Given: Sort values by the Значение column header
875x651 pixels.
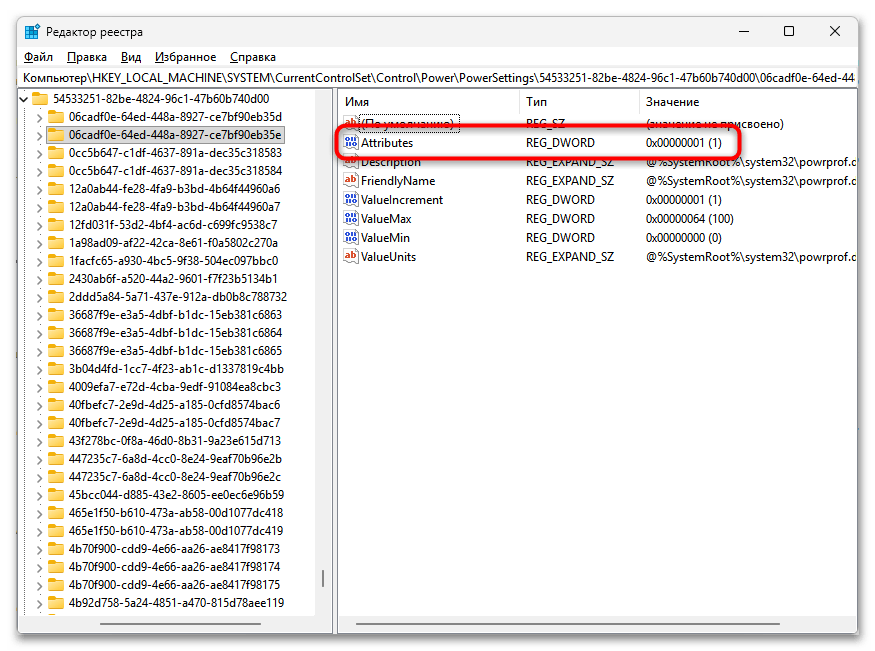Looking at the screenshot, I should click(748, 102).
